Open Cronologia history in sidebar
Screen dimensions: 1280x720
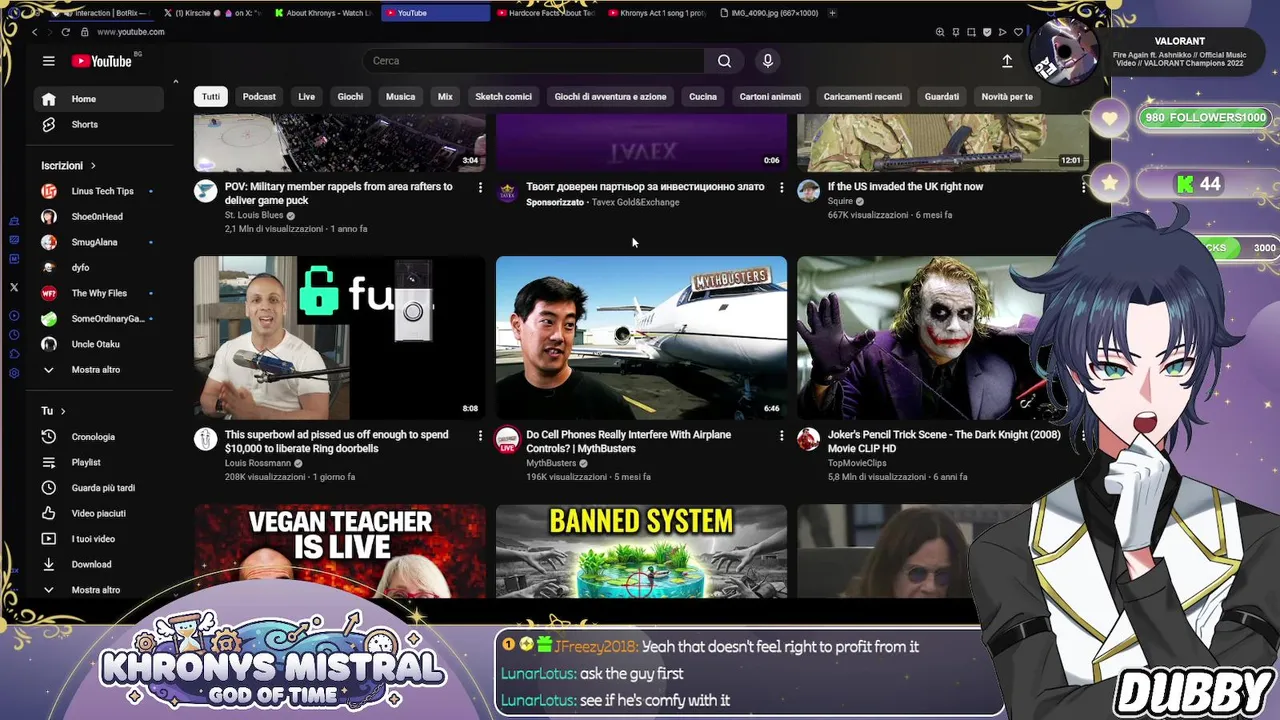(98, 437)
